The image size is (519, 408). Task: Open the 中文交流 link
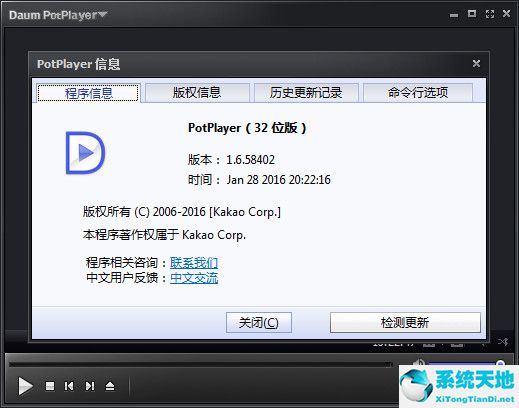[194, 278]
